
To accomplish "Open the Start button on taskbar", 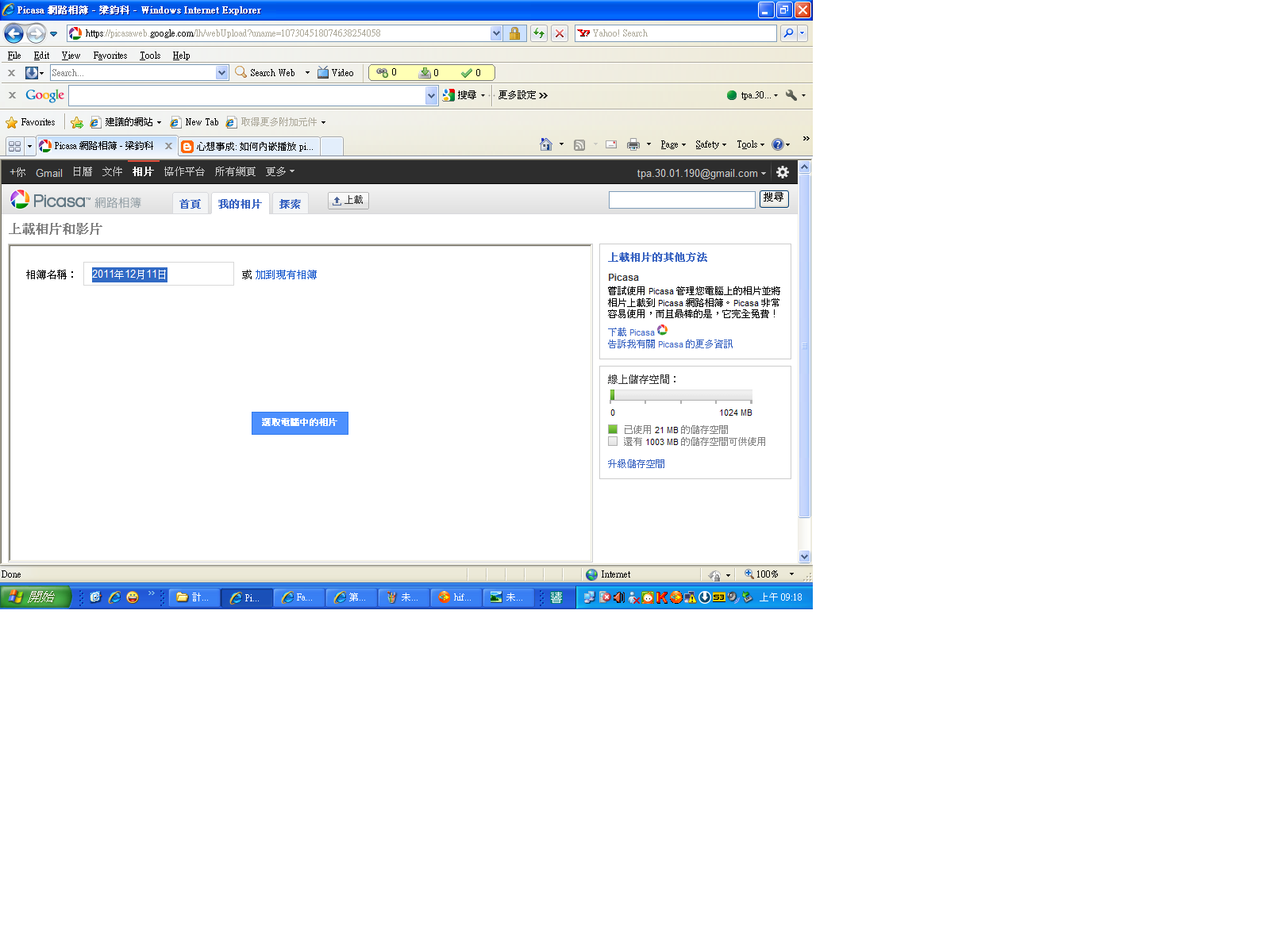I will pyautogui.click(x=36, y=597).
